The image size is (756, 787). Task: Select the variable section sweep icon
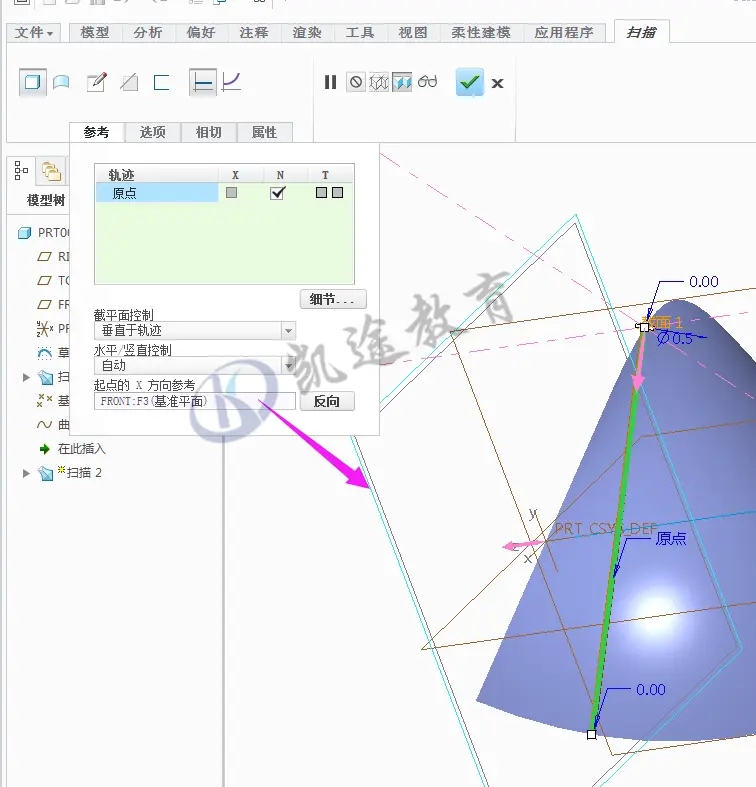click(231, 82)
